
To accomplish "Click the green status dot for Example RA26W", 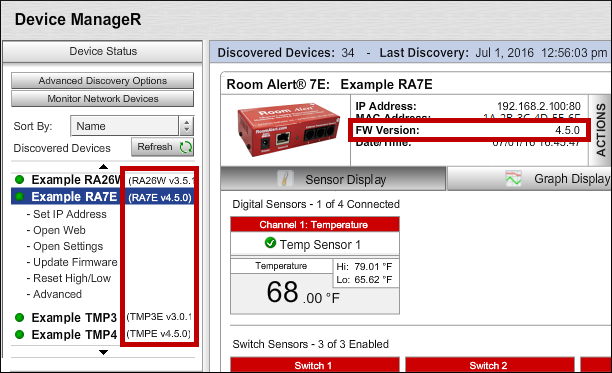I will click(20, 179).
